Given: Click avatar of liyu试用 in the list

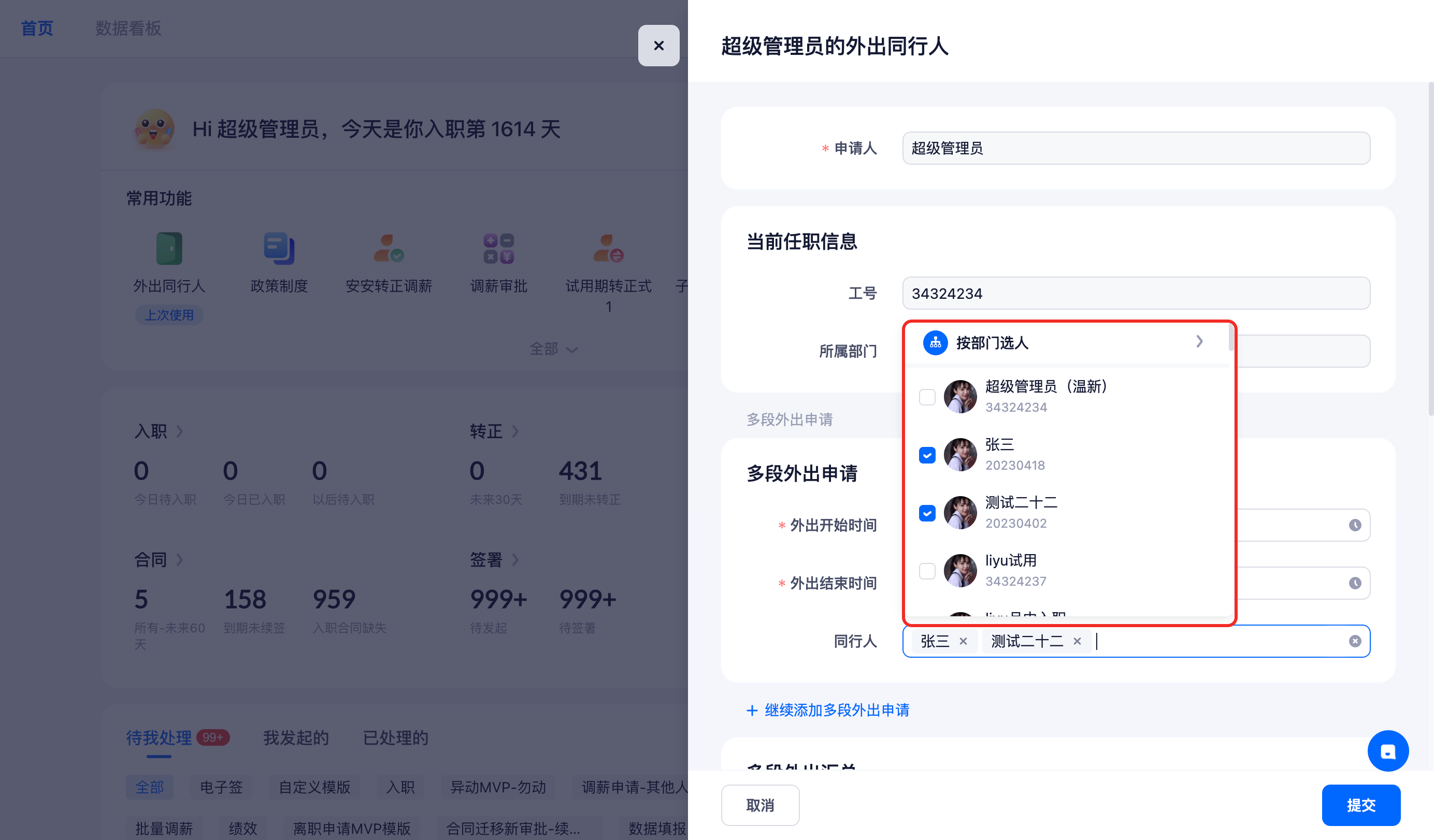Looking at the screenshot, I should click(x=960, y=570).
